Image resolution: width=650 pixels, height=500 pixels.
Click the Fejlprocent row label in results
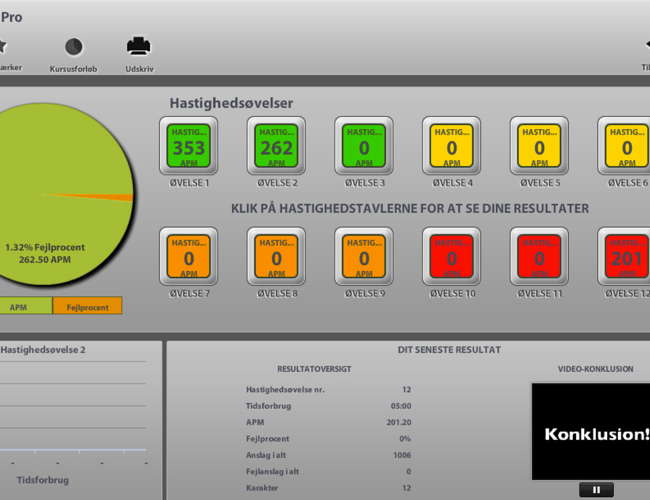coord(267,439)
